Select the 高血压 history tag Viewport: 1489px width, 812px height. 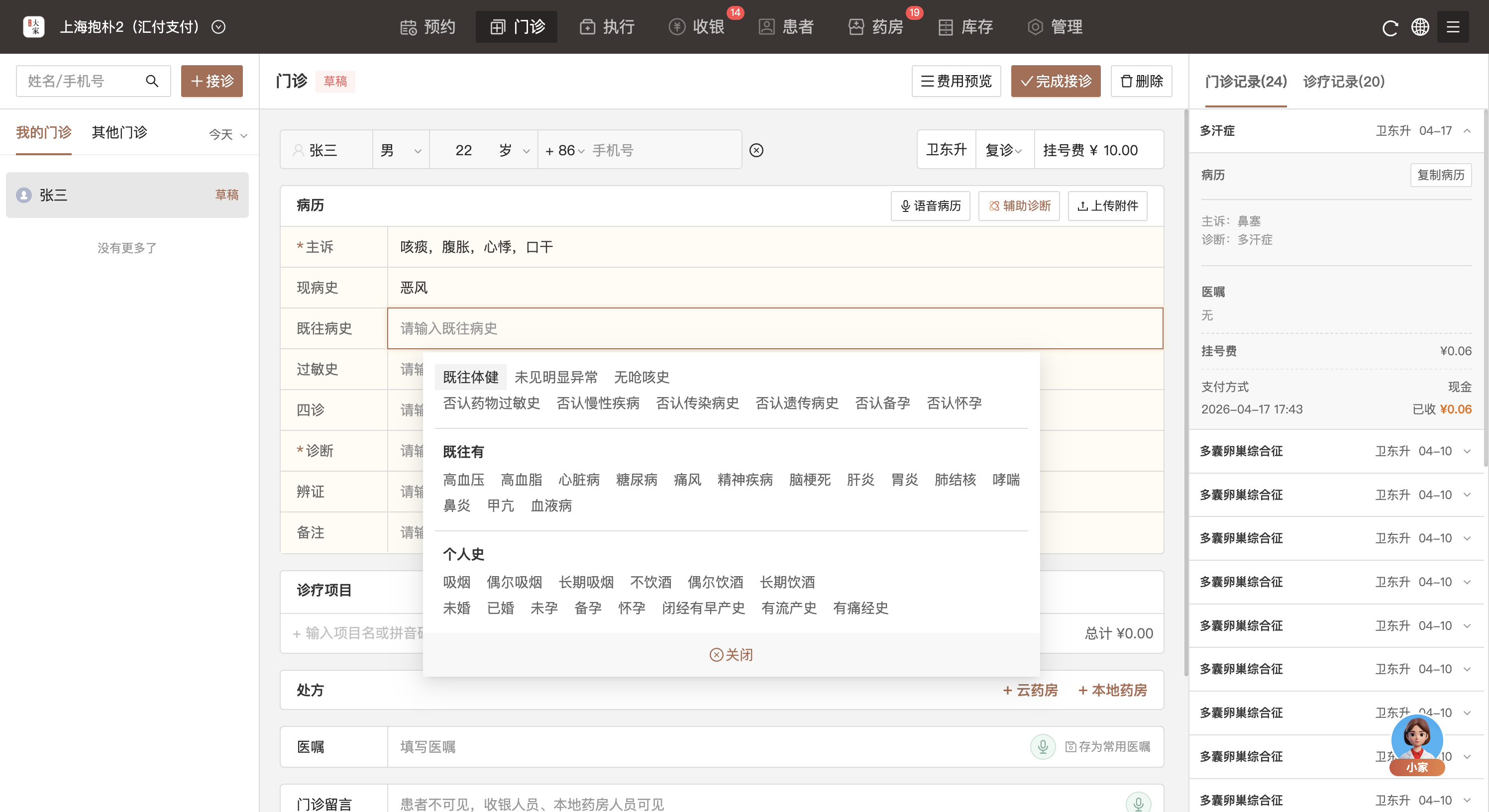(464, 479)
